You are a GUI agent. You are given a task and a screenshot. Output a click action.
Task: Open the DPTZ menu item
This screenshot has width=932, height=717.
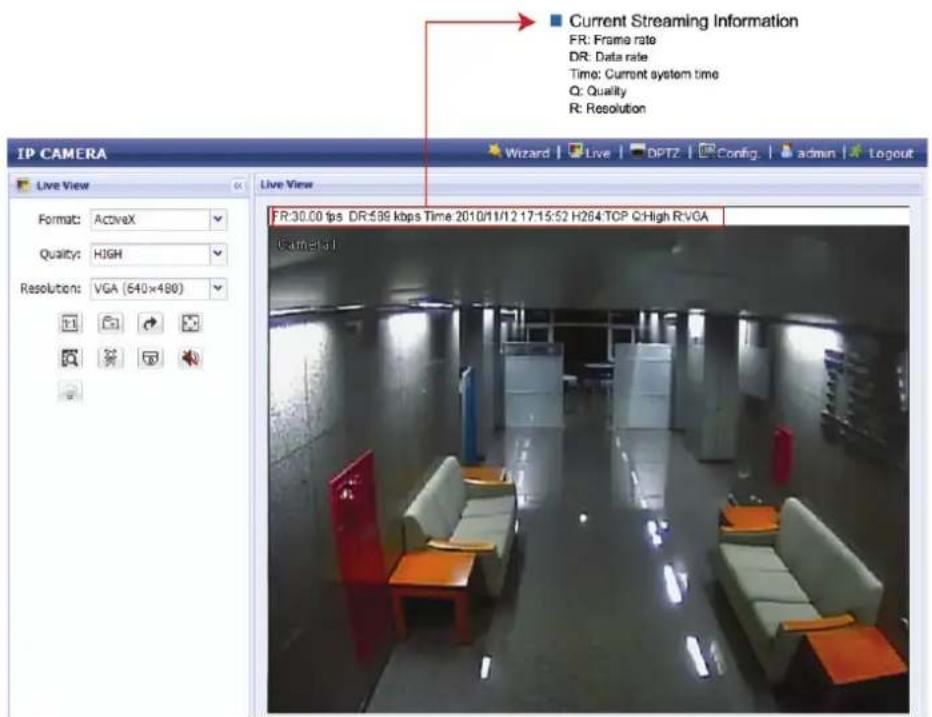click(655, 153)
